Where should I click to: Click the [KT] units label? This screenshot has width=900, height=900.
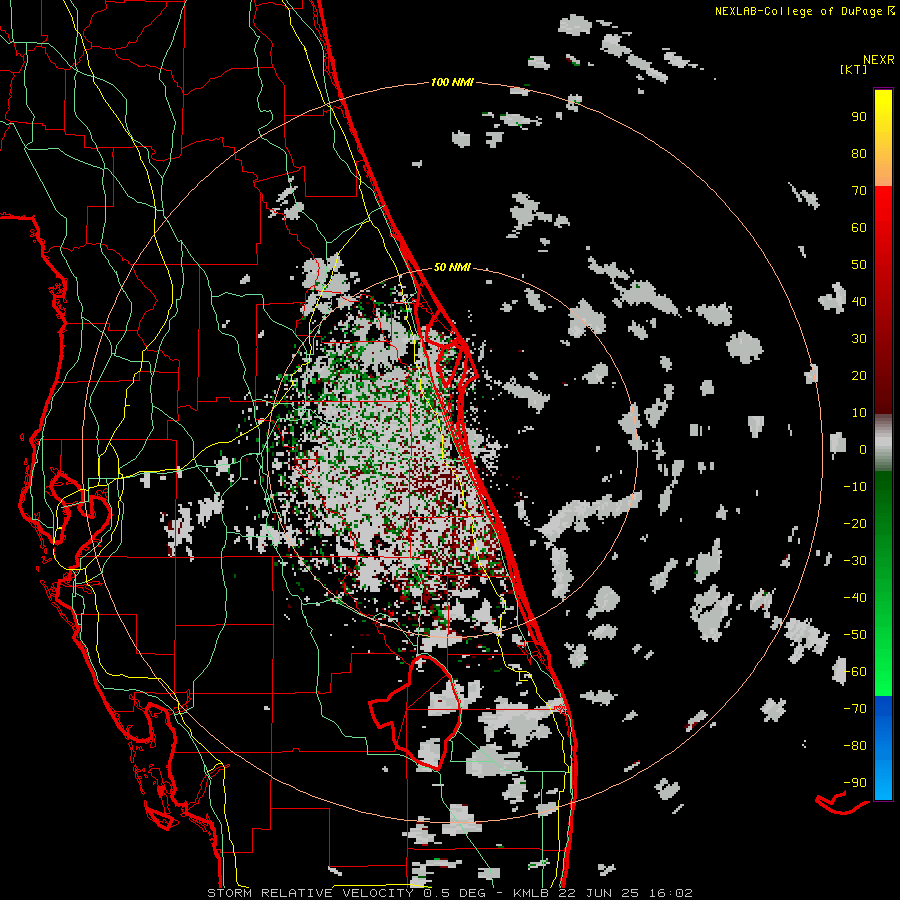[853, 69]
